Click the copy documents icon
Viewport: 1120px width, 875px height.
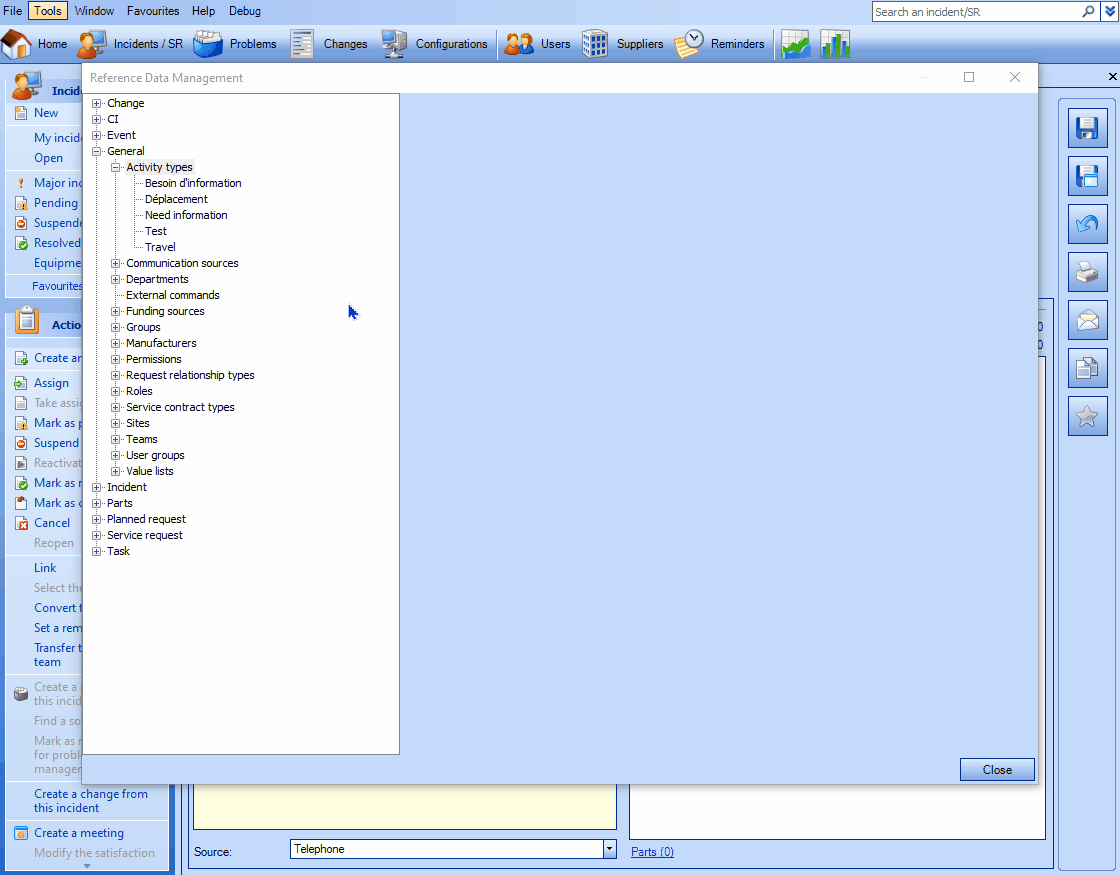1087,368
